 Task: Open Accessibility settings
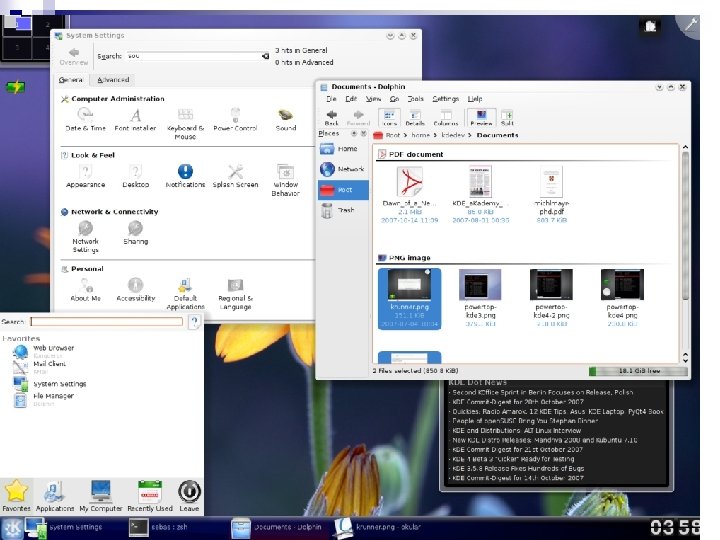pyautogui.click(x=135, y=289)
